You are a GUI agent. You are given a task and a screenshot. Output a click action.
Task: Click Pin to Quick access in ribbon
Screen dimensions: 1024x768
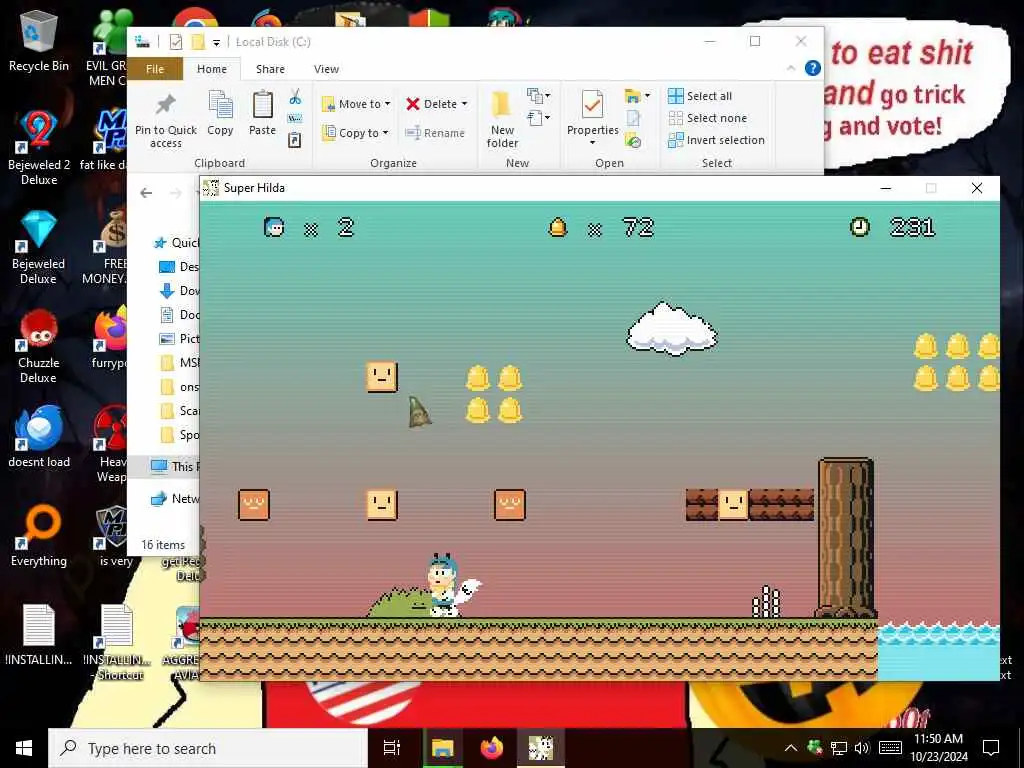(165, 121)
